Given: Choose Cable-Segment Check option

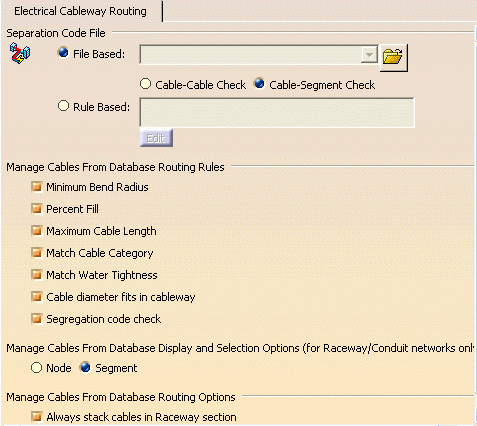Looking at the screenshot, I should coord(259,84).
